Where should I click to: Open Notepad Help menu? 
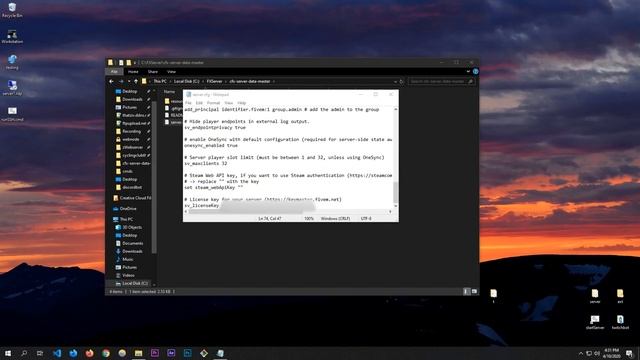click(x=242, y=103)
